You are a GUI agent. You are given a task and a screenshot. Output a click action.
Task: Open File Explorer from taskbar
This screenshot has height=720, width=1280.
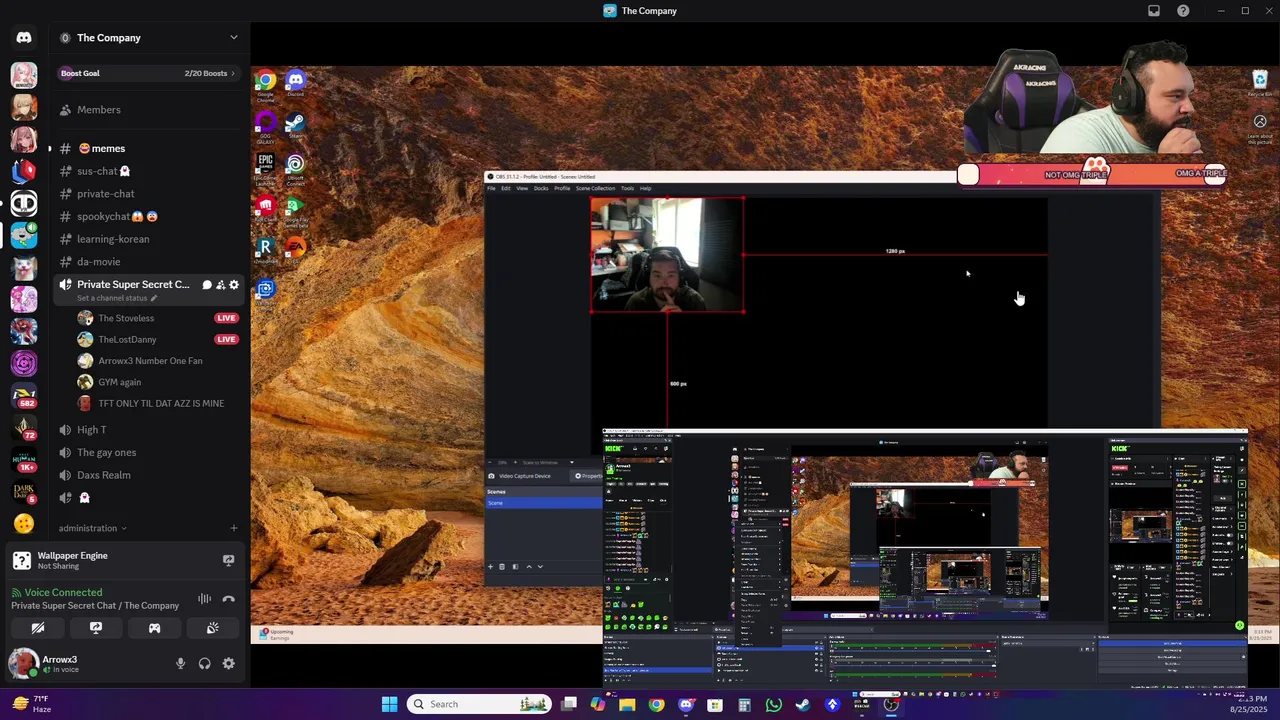click(x=627, y=704)
